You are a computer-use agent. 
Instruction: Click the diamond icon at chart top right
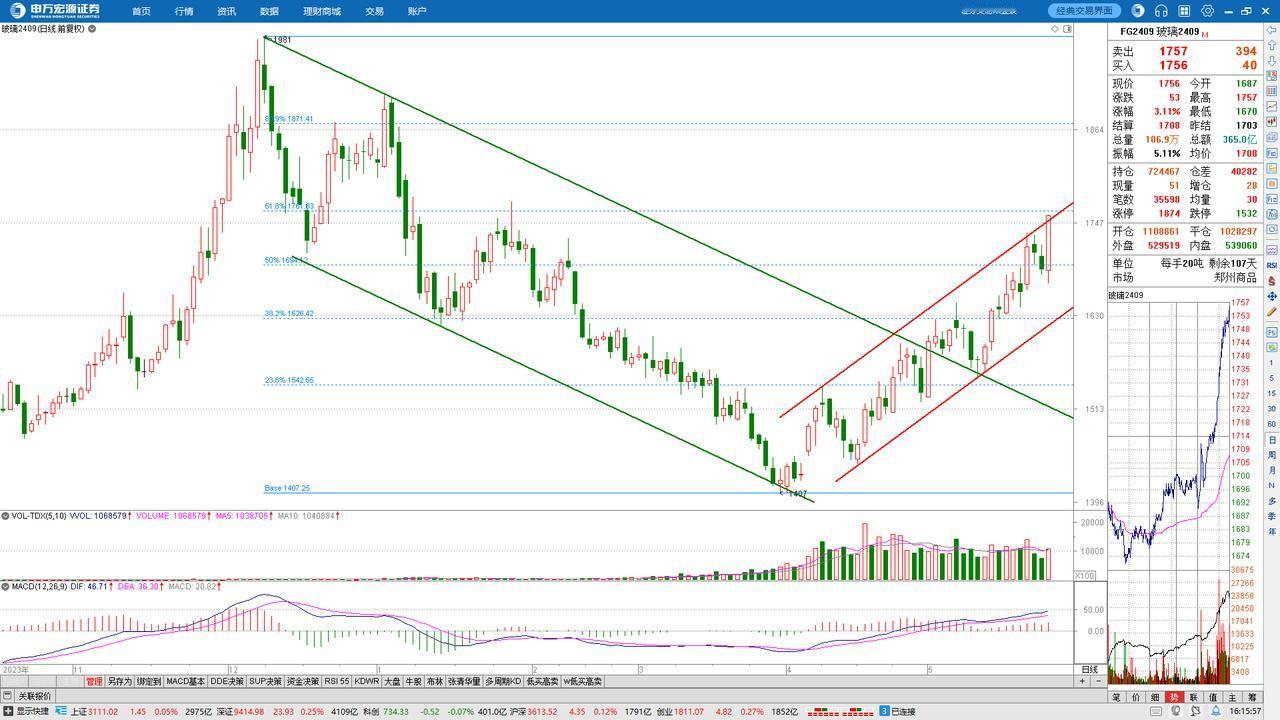tap(1055, 29)
